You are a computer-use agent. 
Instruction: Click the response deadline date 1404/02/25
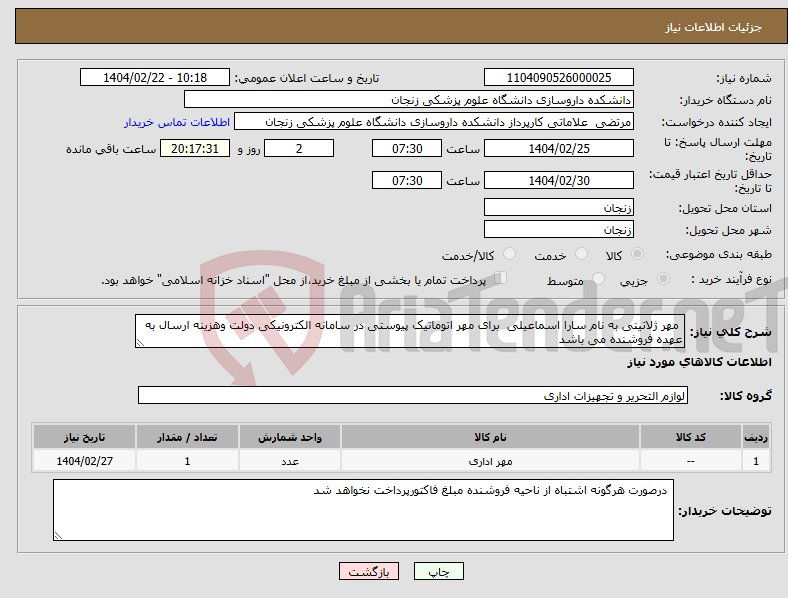(x=558, y=148)
